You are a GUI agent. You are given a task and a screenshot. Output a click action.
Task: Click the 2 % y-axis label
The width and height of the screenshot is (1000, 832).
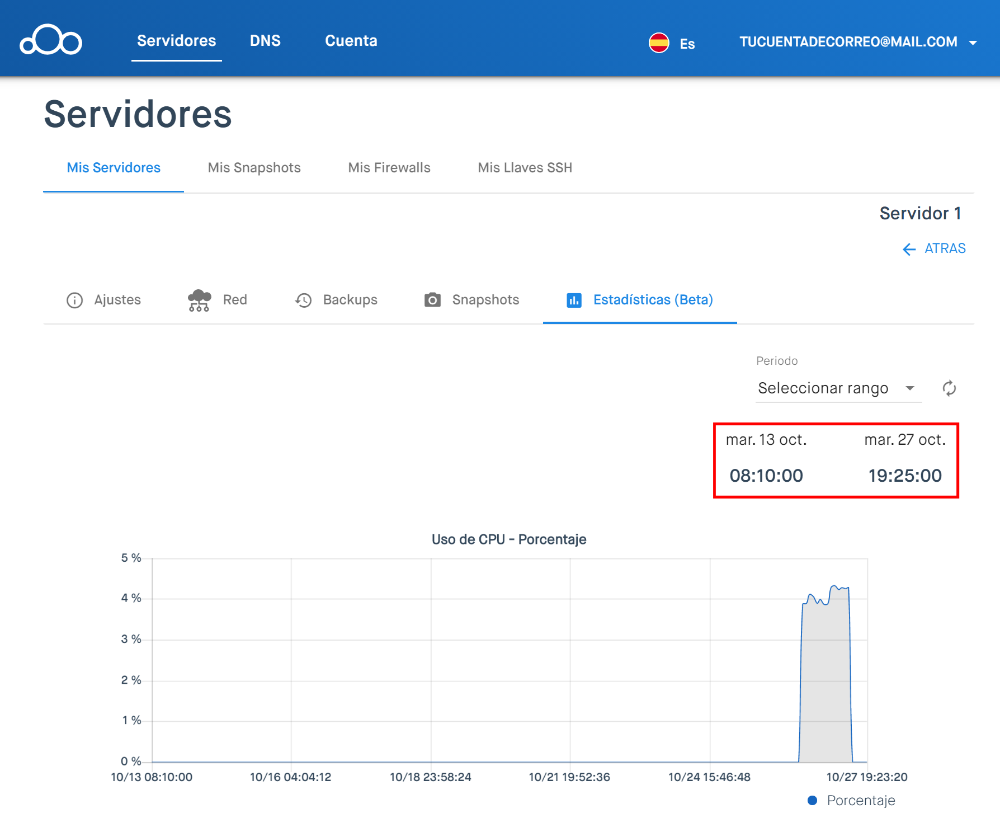pos(131,680)
